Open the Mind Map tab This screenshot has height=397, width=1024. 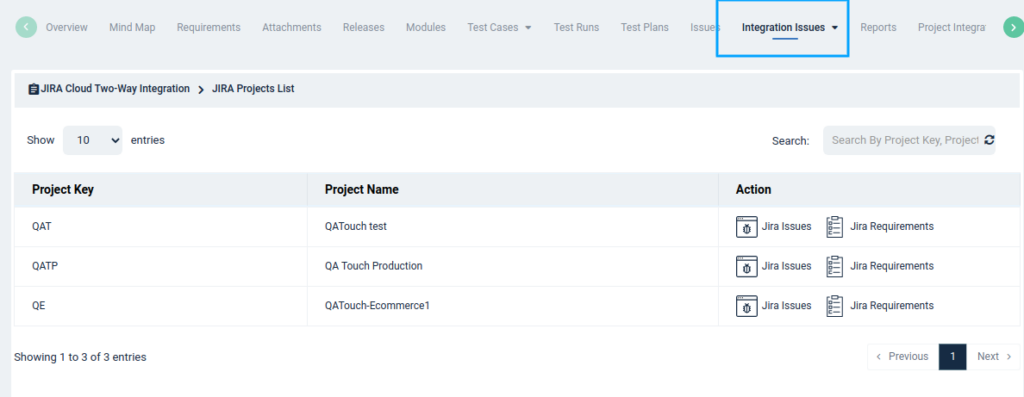point(132,27)
